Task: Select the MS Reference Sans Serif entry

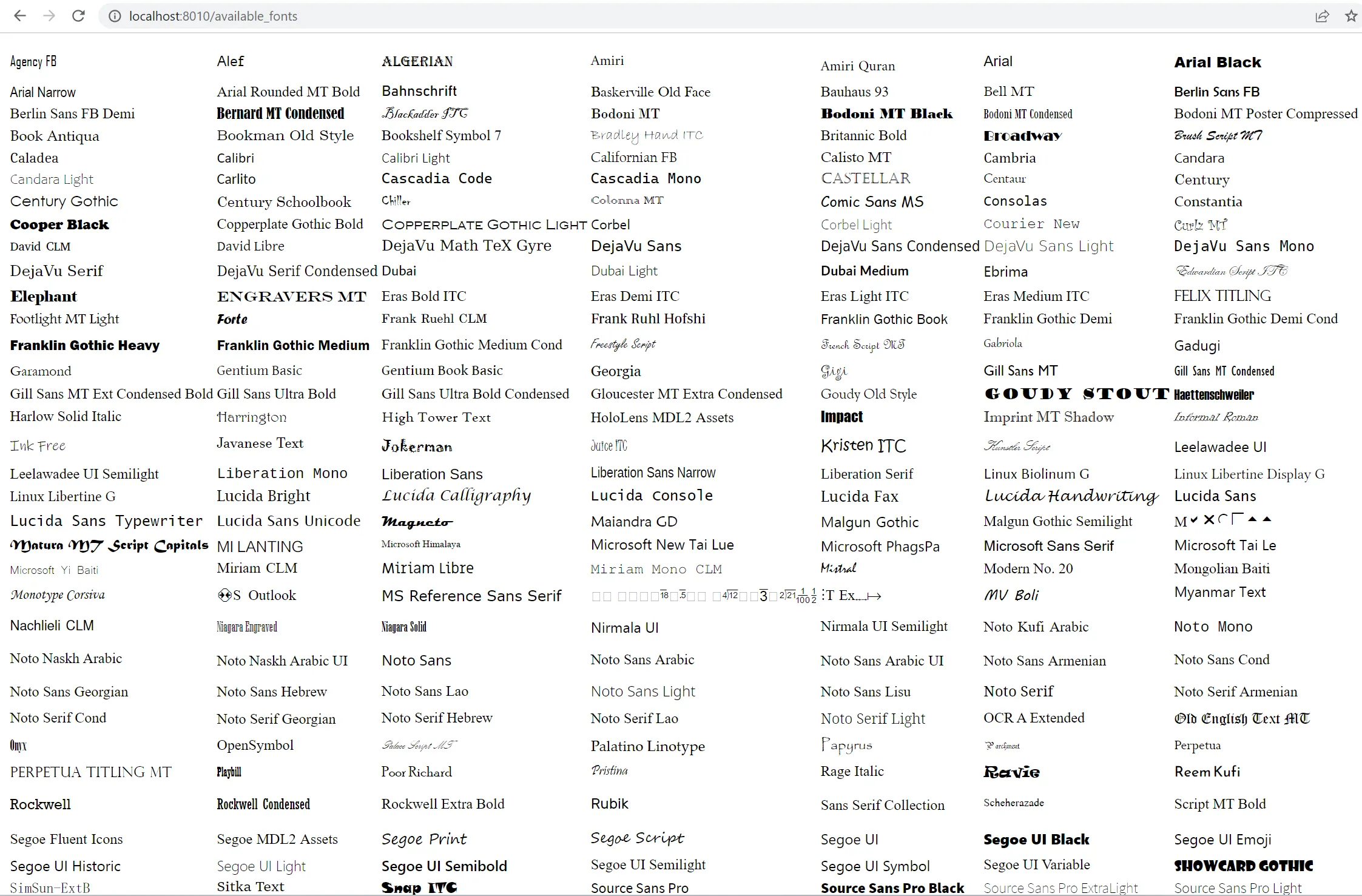Action: (471, 596)
